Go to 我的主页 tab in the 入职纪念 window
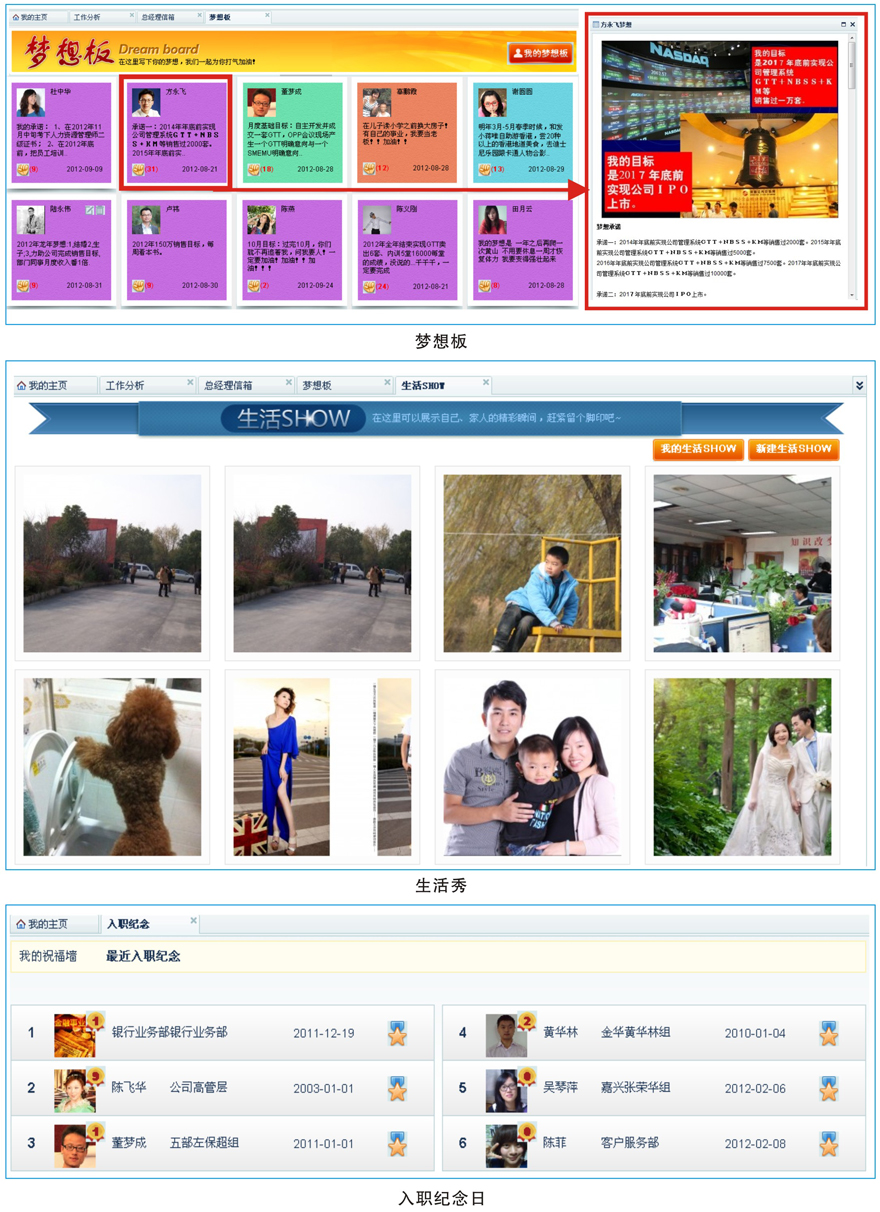 (x=47, y=924)
